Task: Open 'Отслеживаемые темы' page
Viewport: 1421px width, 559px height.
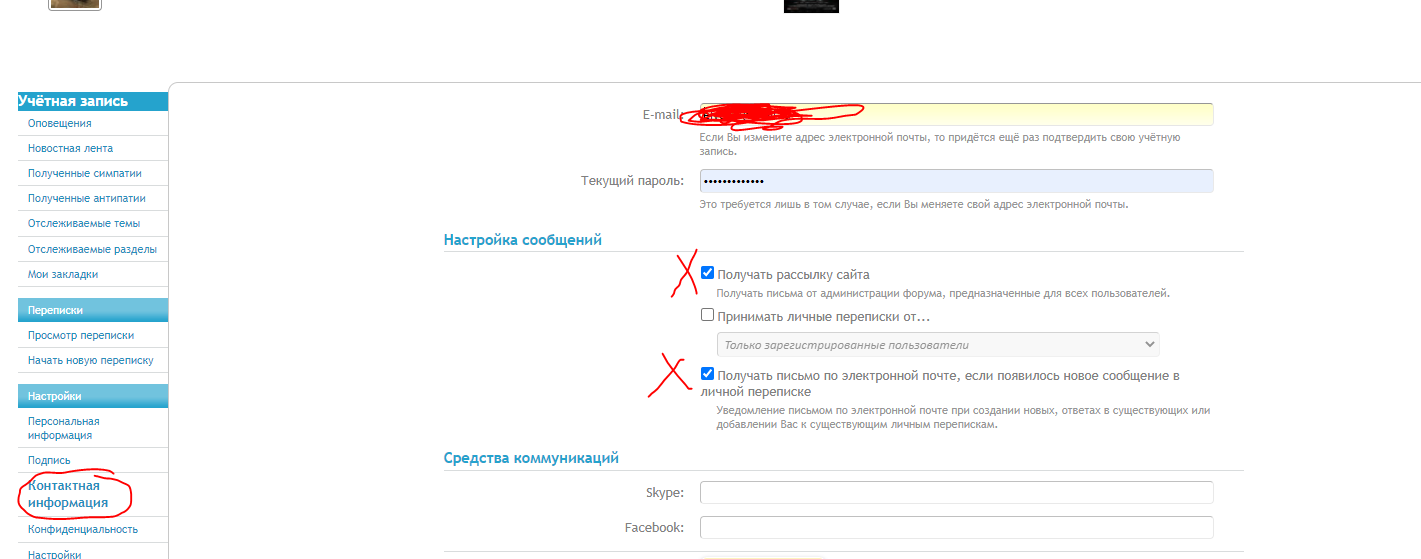Action: [x=84, y=223]
